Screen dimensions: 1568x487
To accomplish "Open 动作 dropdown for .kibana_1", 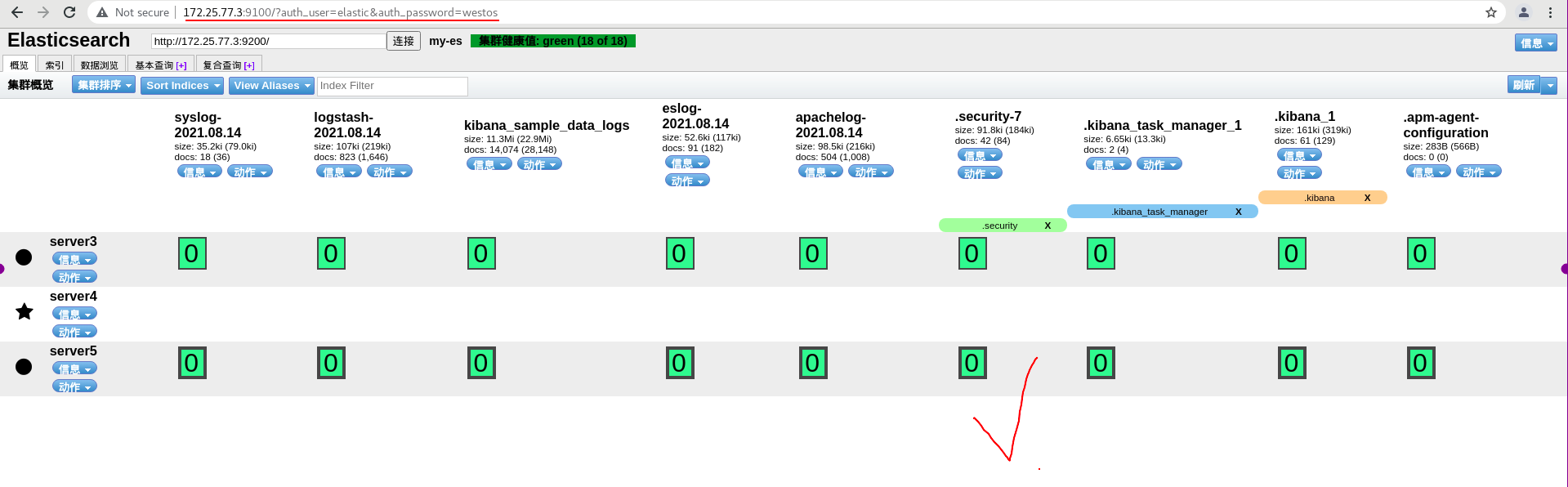I will [1299, 173].
